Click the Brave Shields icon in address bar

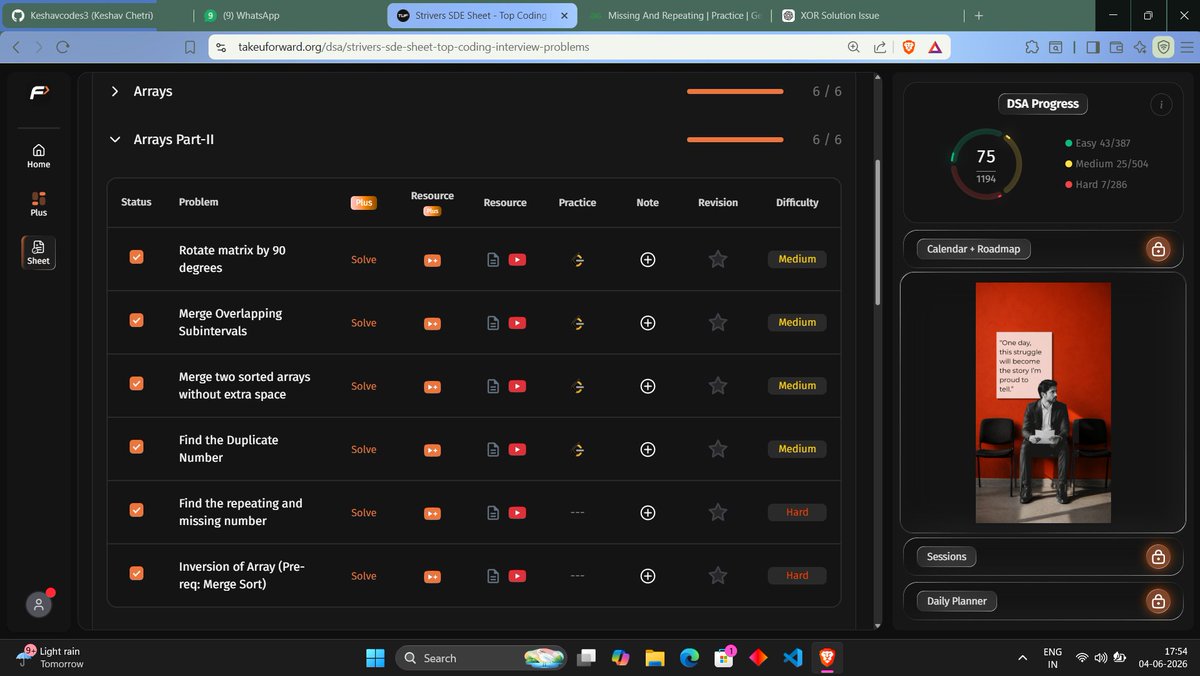point(909,47)
